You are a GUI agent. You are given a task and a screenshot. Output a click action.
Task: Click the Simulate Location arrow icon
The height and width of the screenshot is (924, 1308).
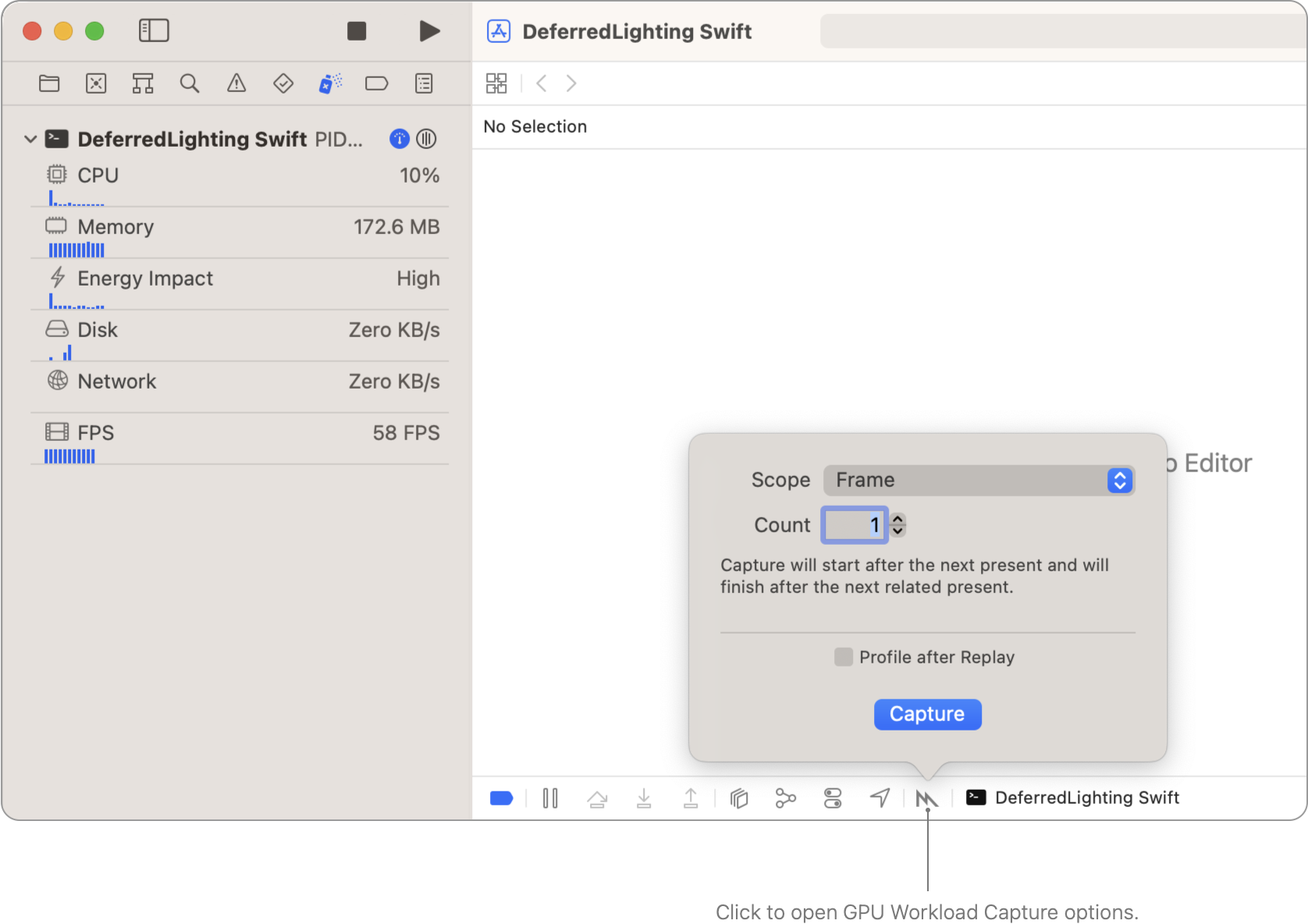click(x=880, y=798)
